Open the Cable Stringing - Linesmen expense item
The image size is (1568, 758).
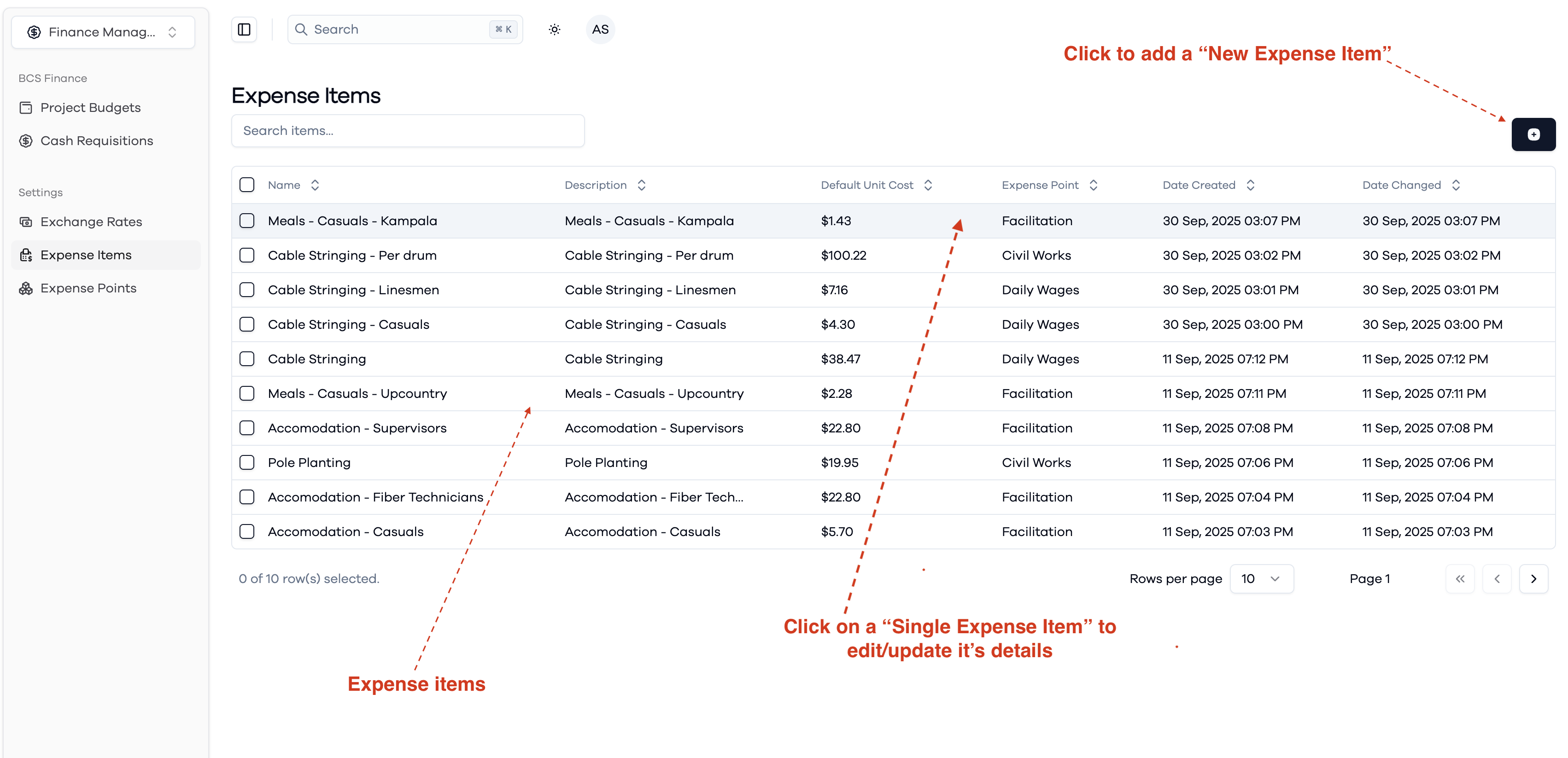pyautogui.click(x=353, y=290)
